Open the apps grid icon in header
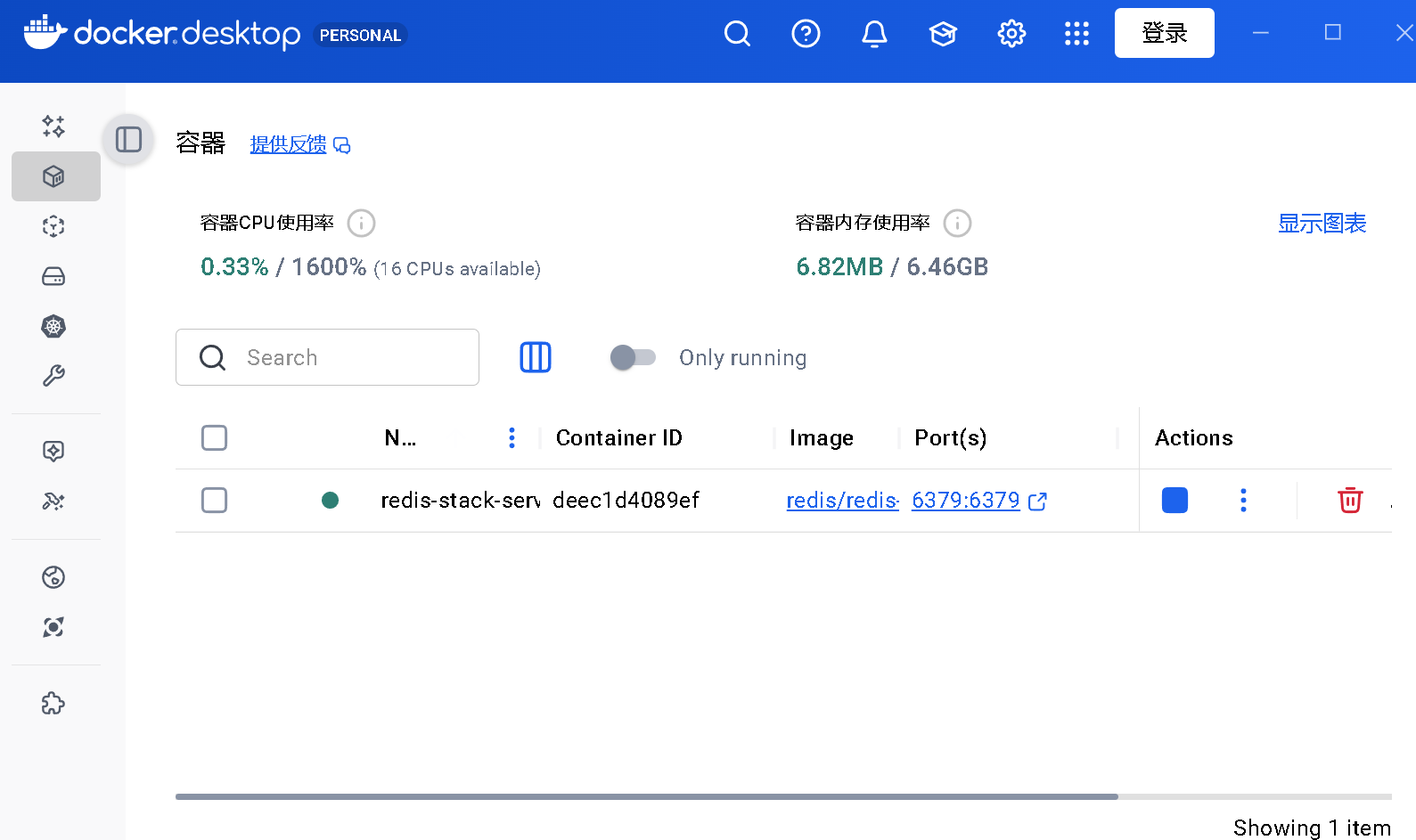This screenshot has height=840, width=1416. [1076, 34]
